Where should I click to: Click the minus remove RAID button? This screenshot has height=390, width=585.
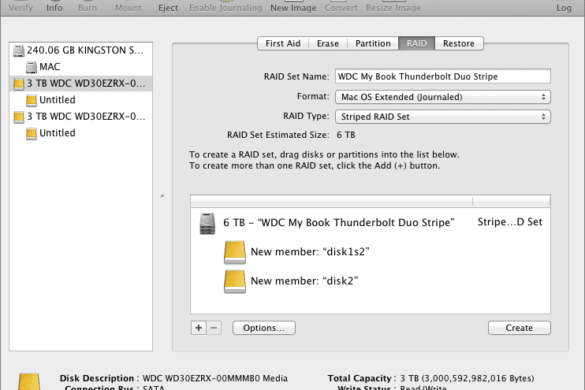[x=214, y=328]
